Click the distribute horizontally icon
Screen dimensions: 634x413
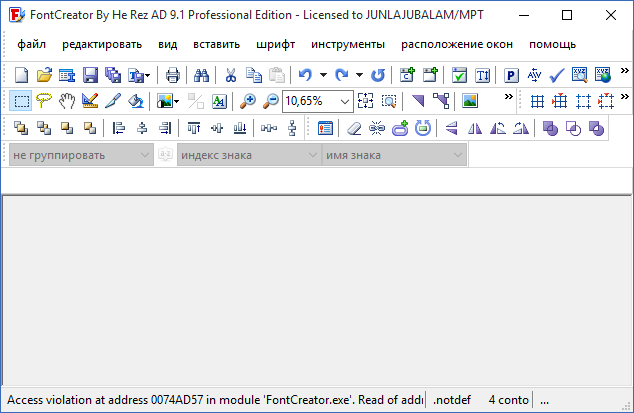268,129
